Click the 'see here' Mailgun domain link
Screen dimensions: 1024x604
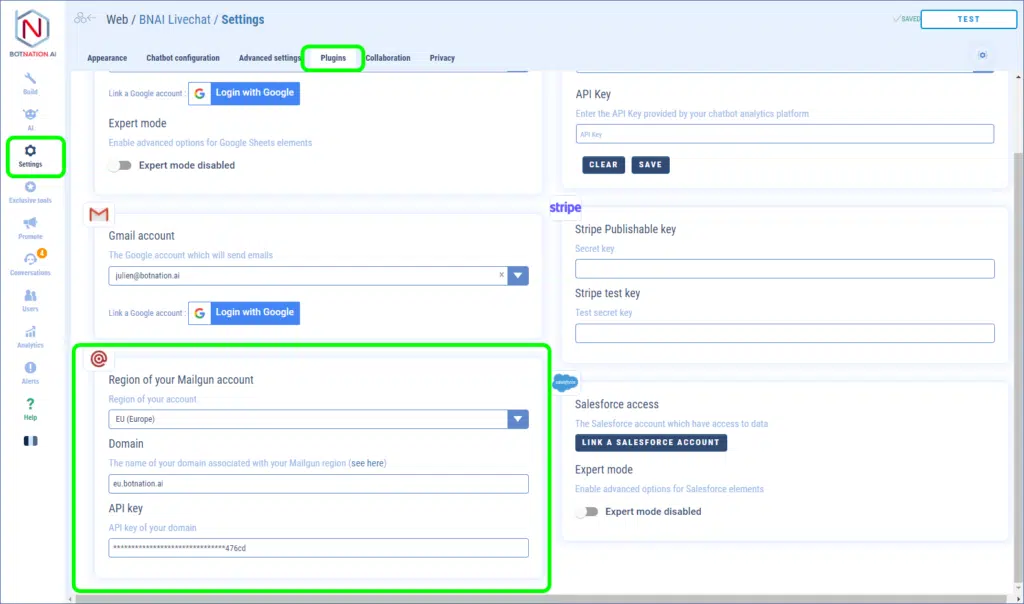click(x=367, y=463)
